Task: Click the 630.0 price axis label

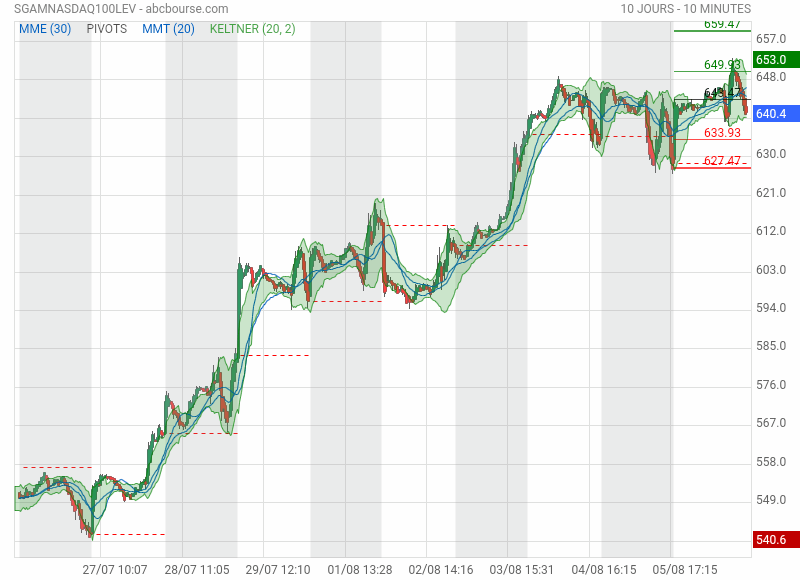Action: 771,154
